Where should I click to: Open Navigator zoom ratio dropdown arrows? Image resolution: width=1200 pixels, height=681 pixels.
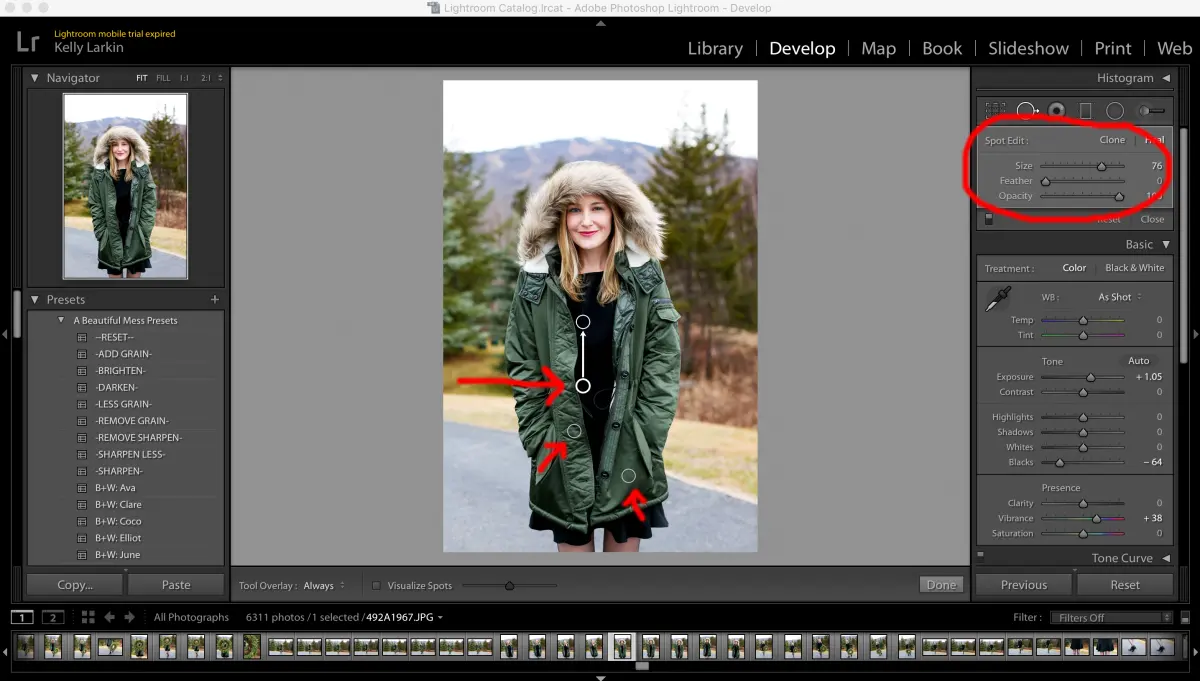(220, 78)
